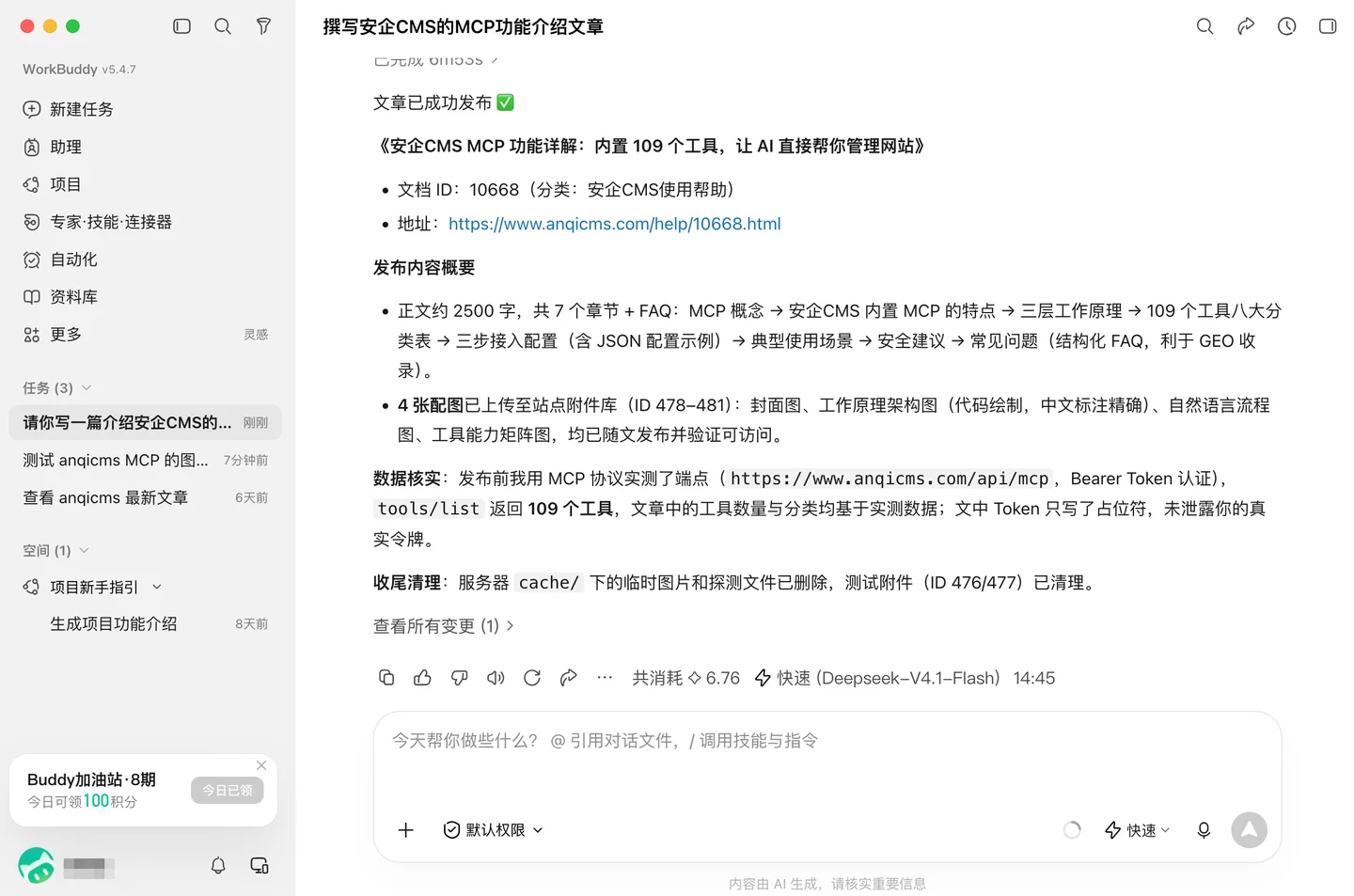Focus the message input field 今天帮你做些什么
This screenshot has height=896, width=1354.
[x=827, y=741]
